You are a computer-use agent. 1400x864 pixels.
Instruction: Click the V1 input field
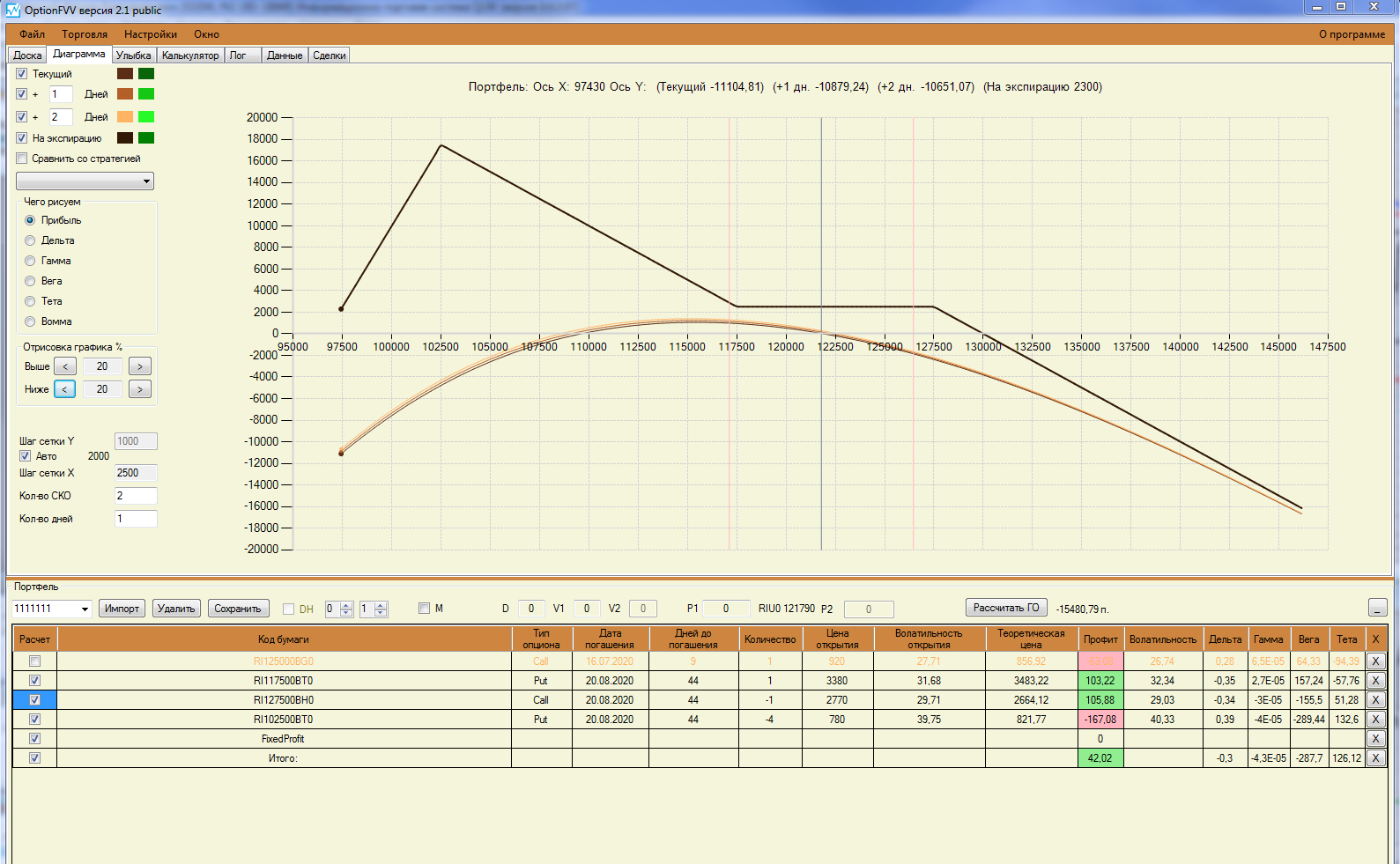587,609
